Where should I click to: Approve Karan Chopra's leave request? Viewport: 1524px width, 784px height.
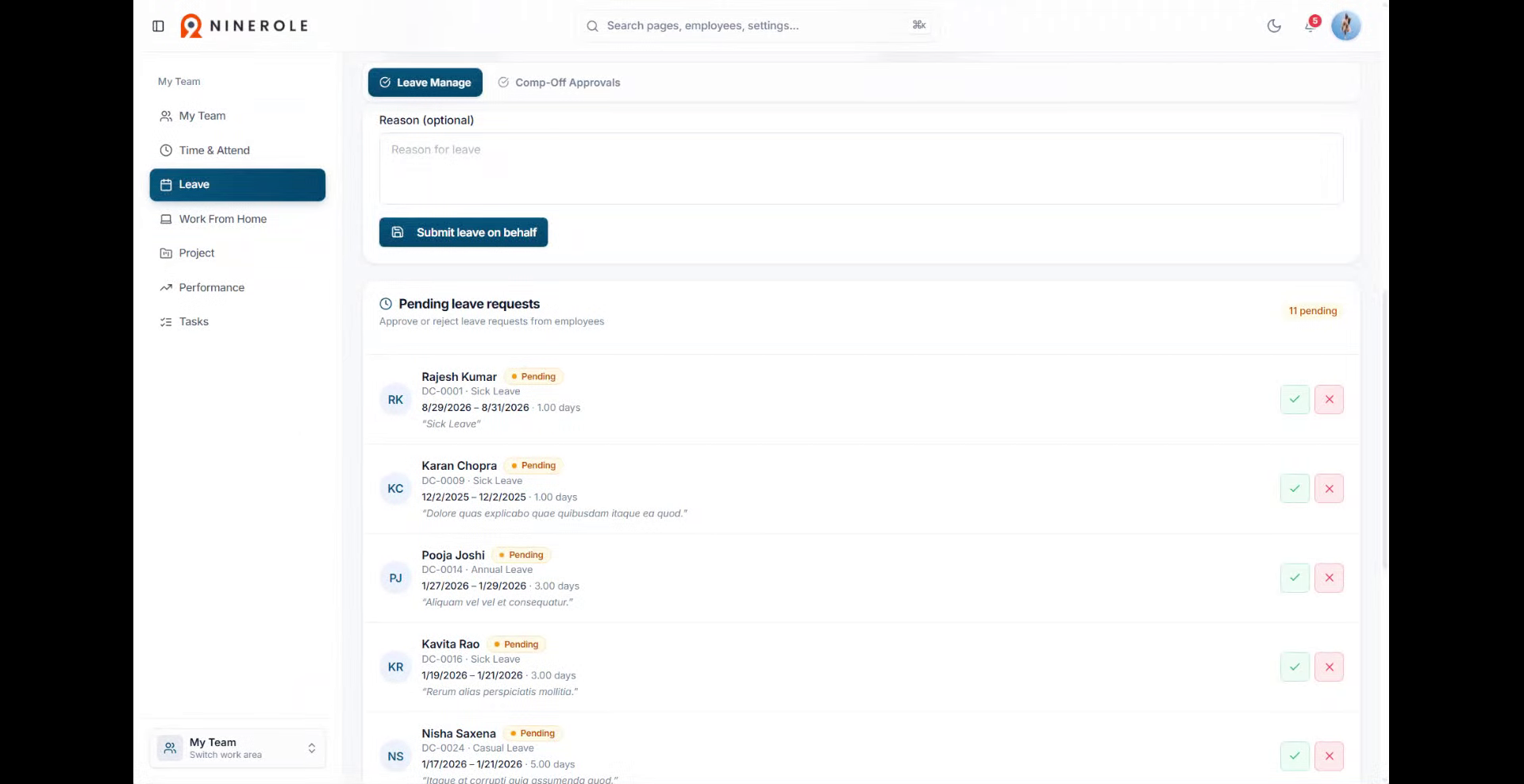[1295, 489]
